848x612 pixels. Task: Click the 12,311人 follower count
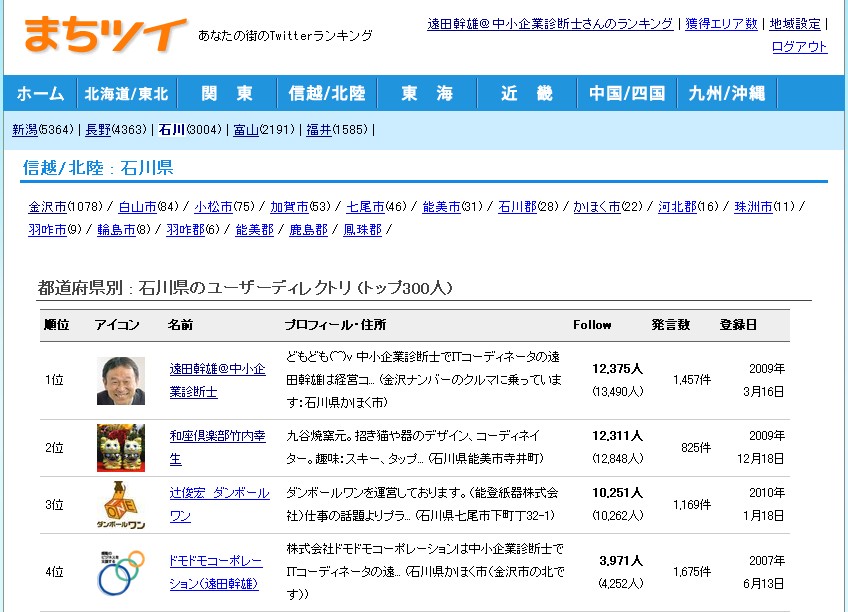[618, 436]
